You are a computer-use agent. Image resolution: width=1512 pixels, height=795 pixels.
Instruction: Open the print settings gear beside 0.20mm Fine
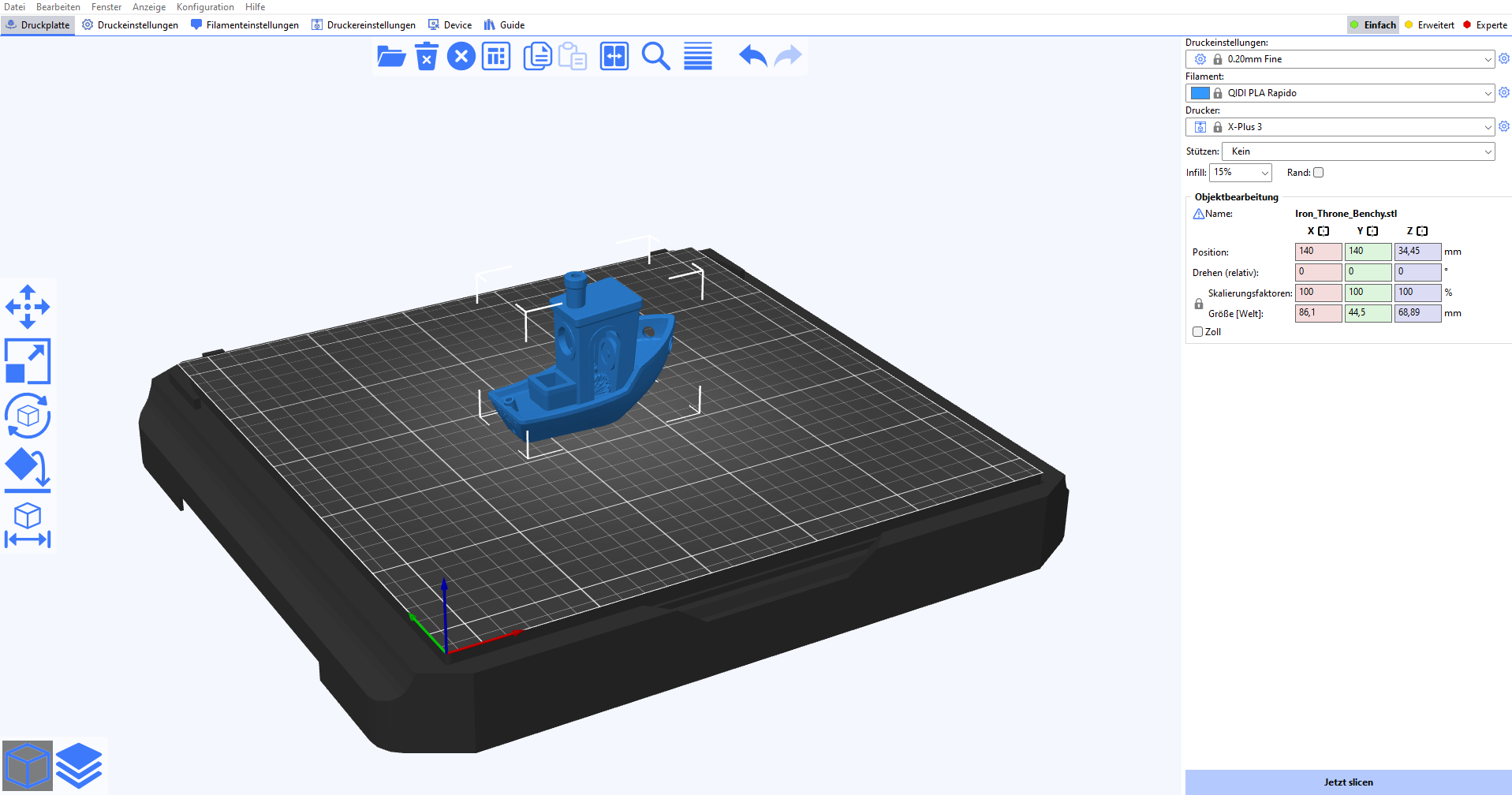click(1504, 58)
